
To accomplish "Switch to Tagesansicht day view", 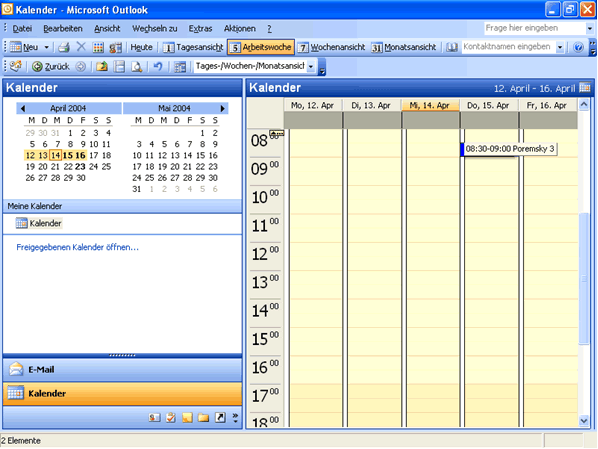I will coord(193,47).
